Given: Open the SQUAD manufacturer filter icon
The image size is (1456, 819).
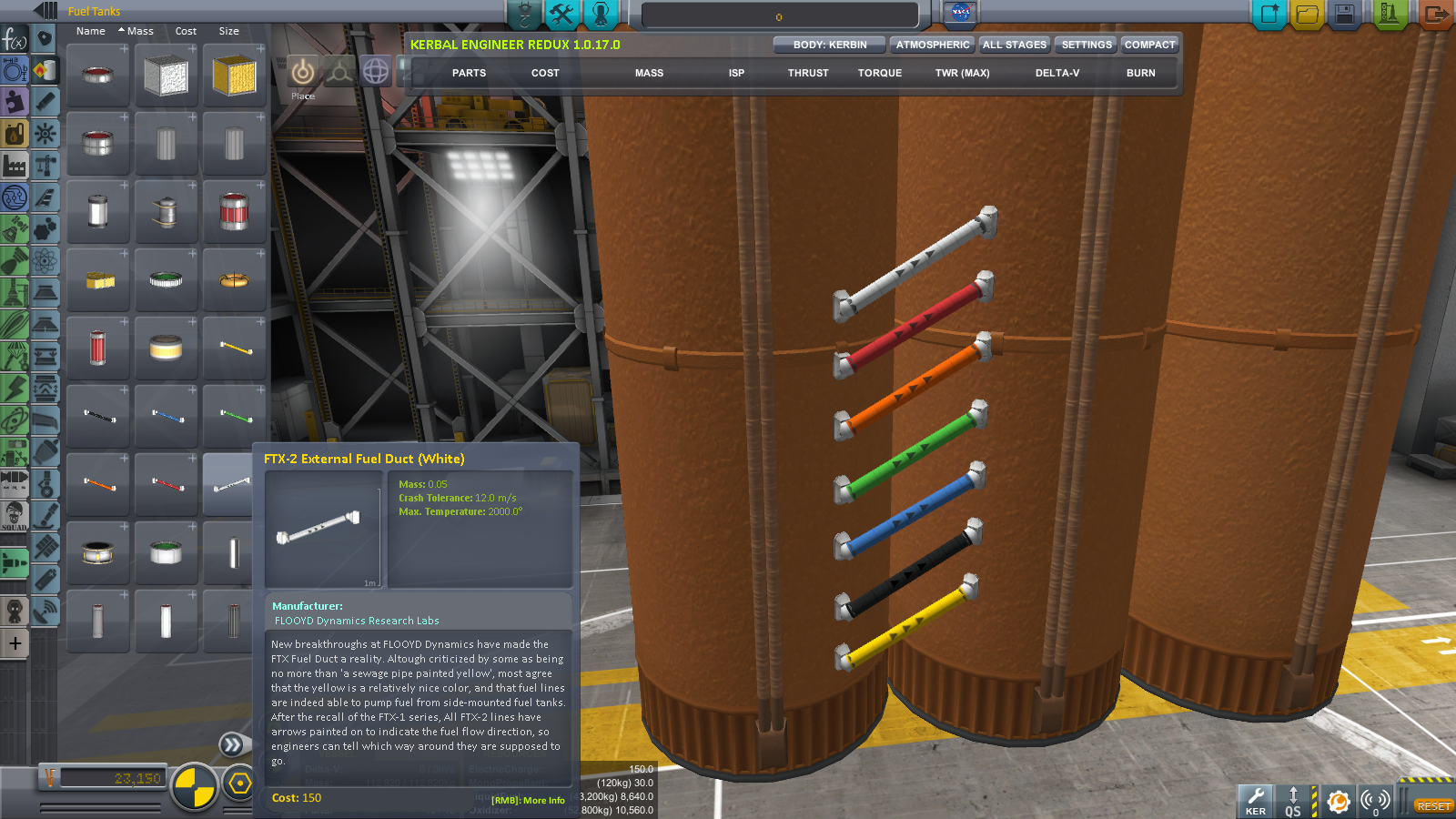Looking at the screenshot, I should (14, 516).
